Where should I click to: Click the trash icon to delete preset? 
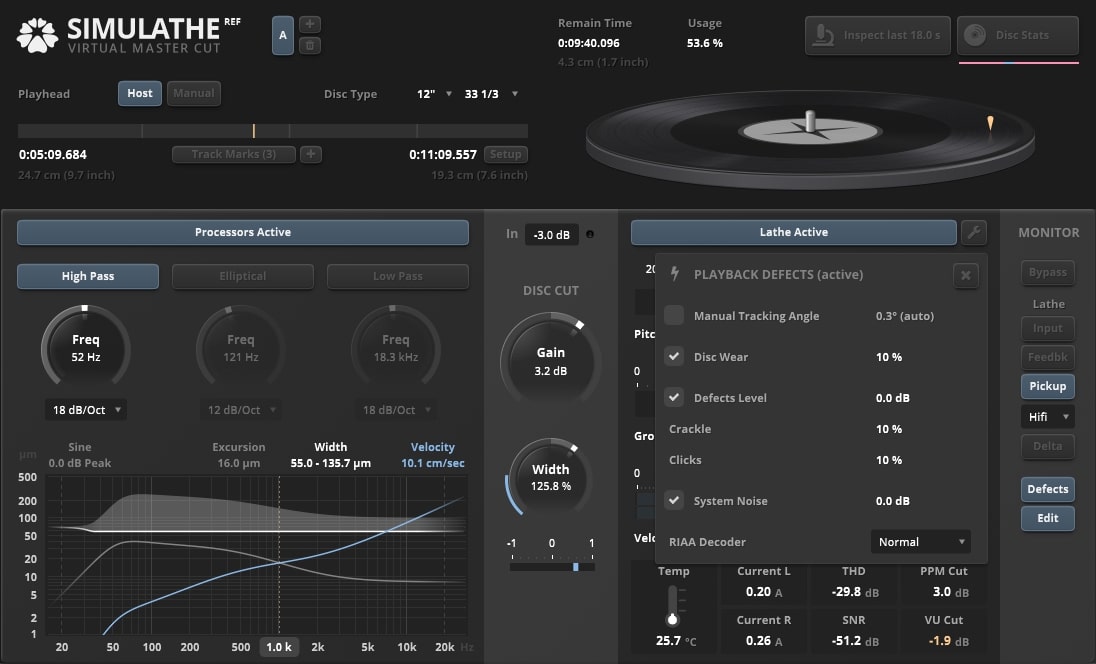click(311, 45)
